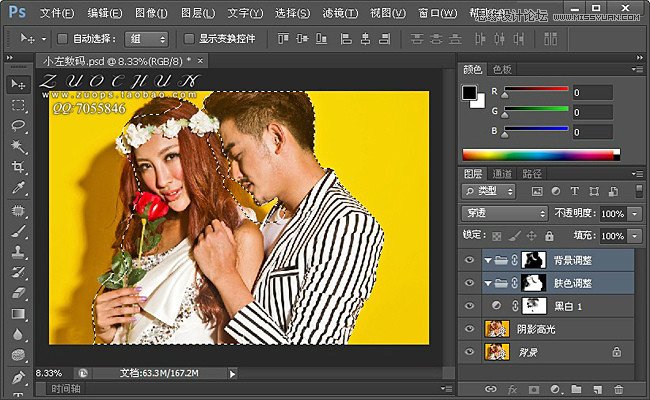
Task: Open the 图像 menu
Action: pyautogui.click(x=151, y=13)
